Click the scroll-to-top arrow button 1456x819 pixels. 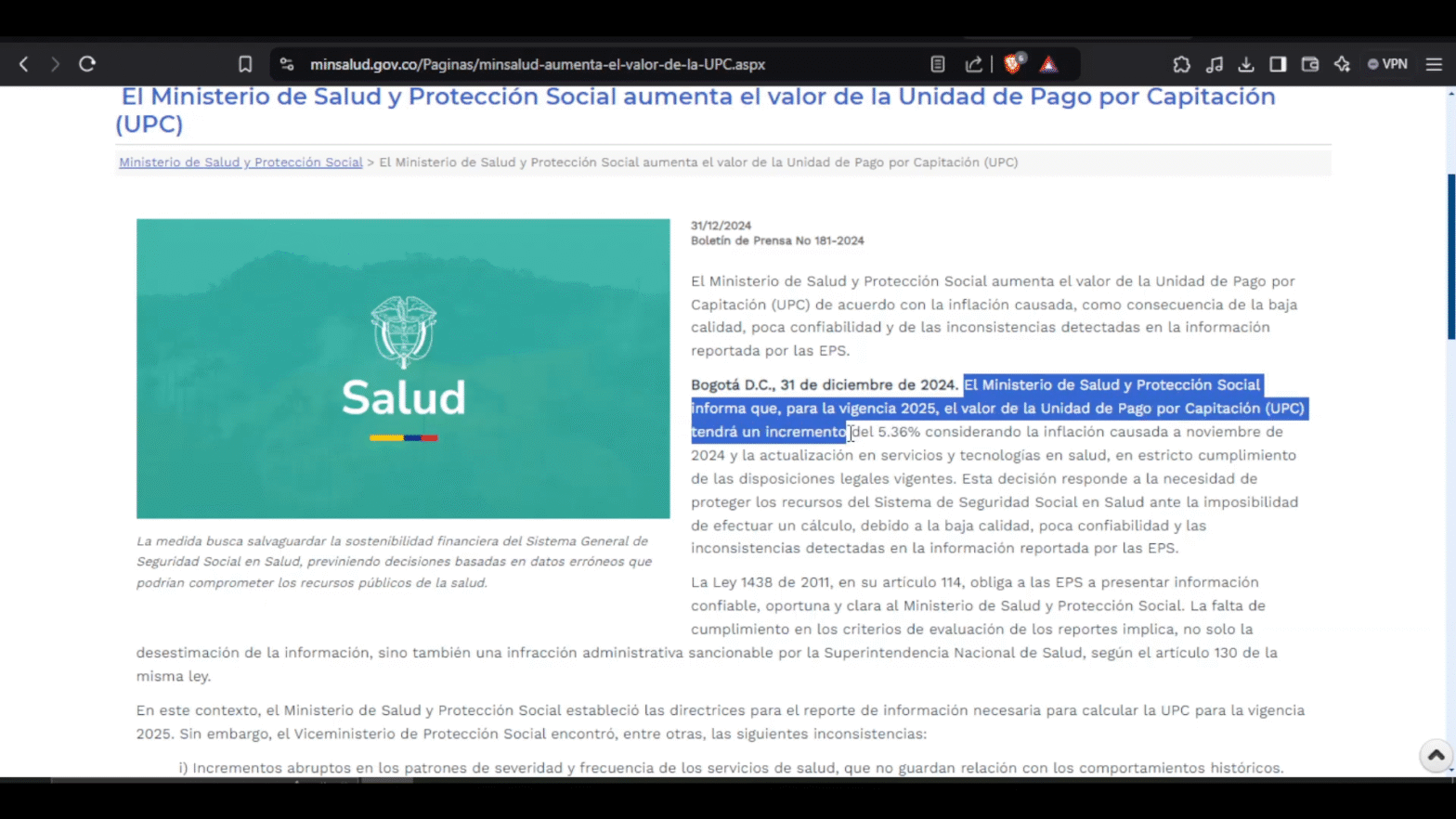click(1436, 755)
